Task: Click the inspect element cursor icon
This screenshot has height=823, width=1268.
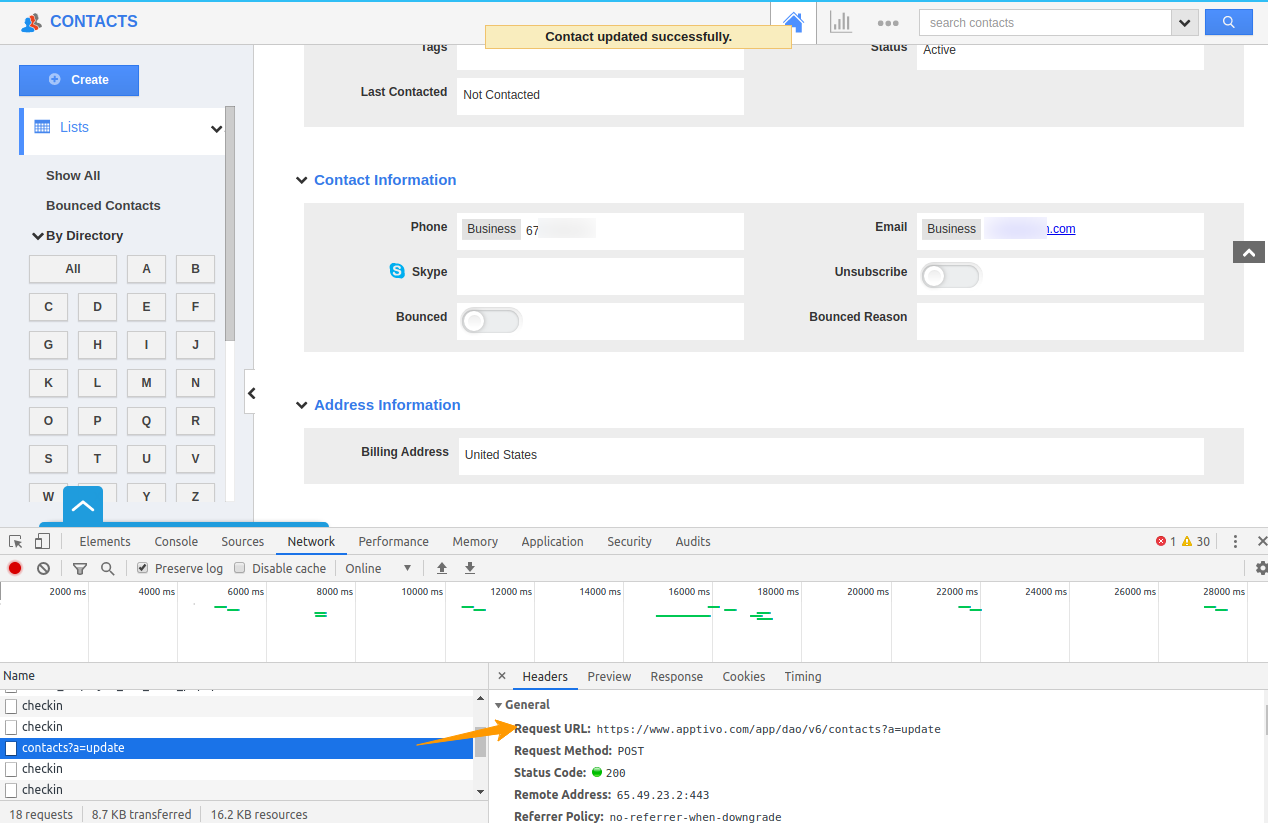Action: coord(16,540)
